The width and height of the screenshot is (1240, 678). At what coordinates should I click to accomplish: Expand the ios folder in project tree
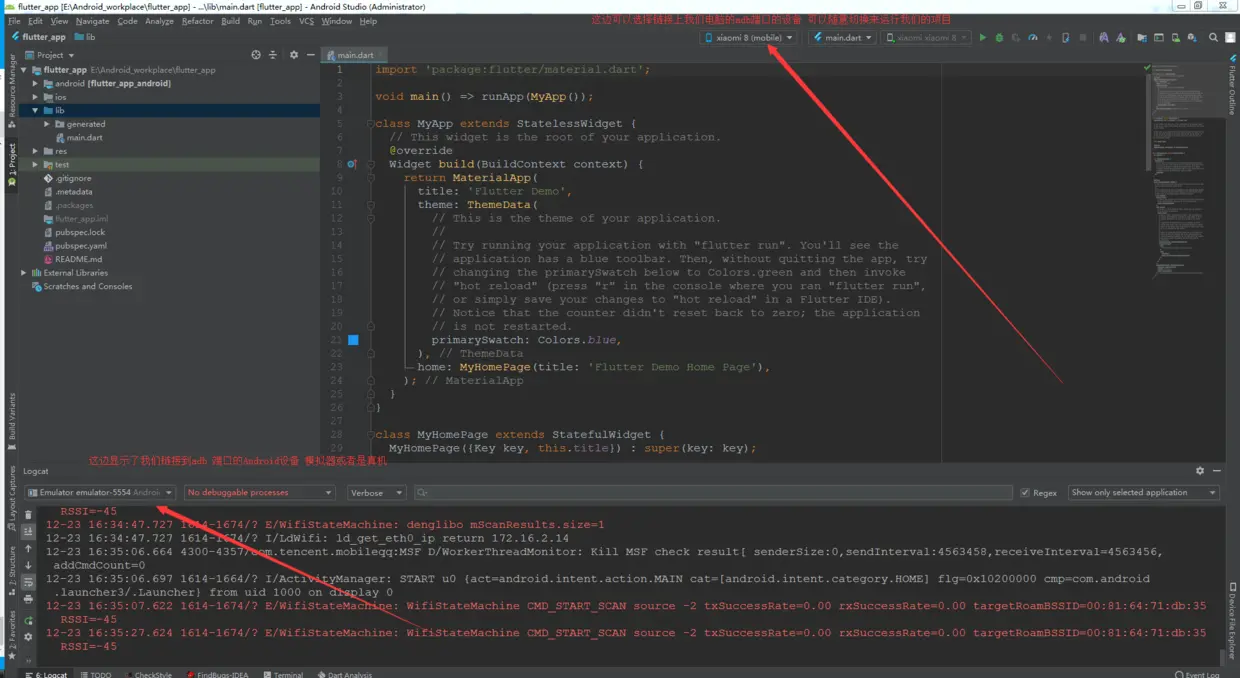(35, 97)
